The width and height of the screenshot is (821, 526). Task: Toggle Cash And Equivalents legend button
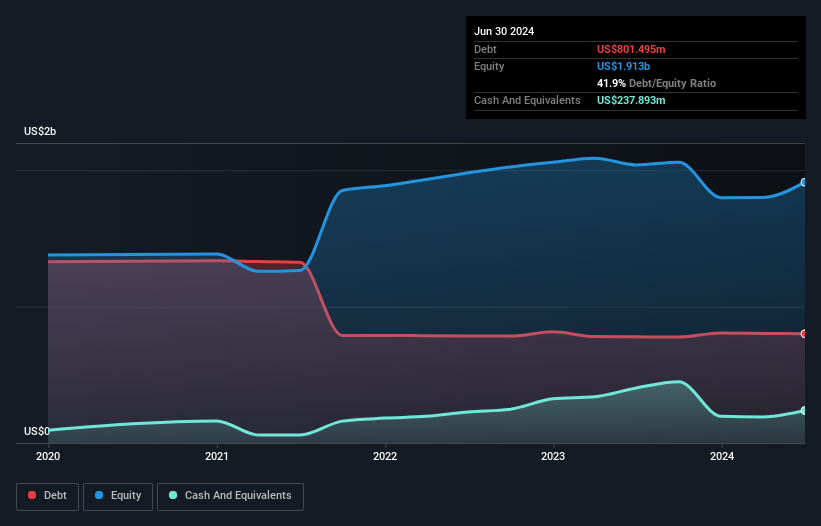pos(230,496)
